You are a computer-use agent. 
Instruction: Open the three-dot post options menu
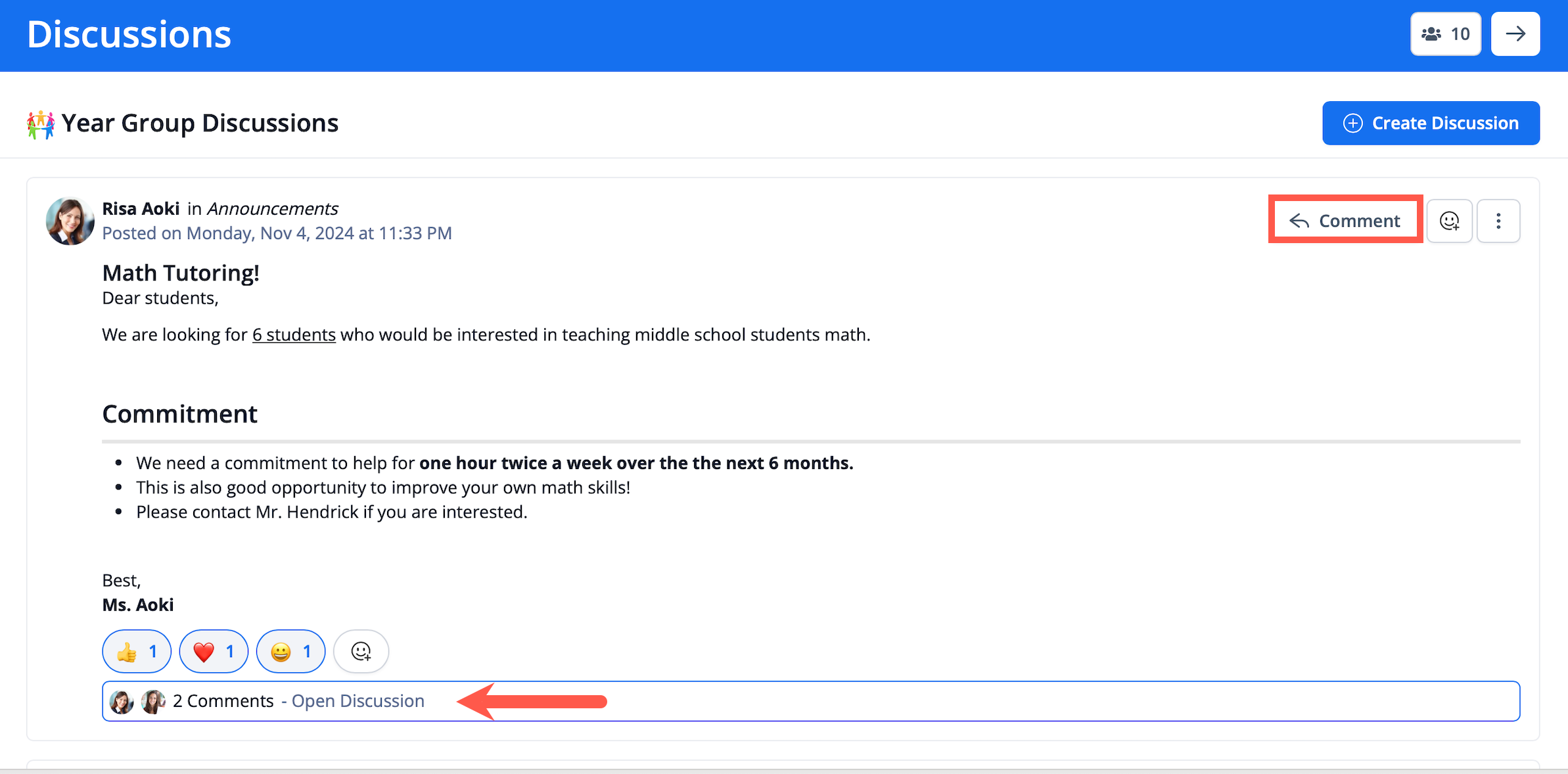[1498, 221]
